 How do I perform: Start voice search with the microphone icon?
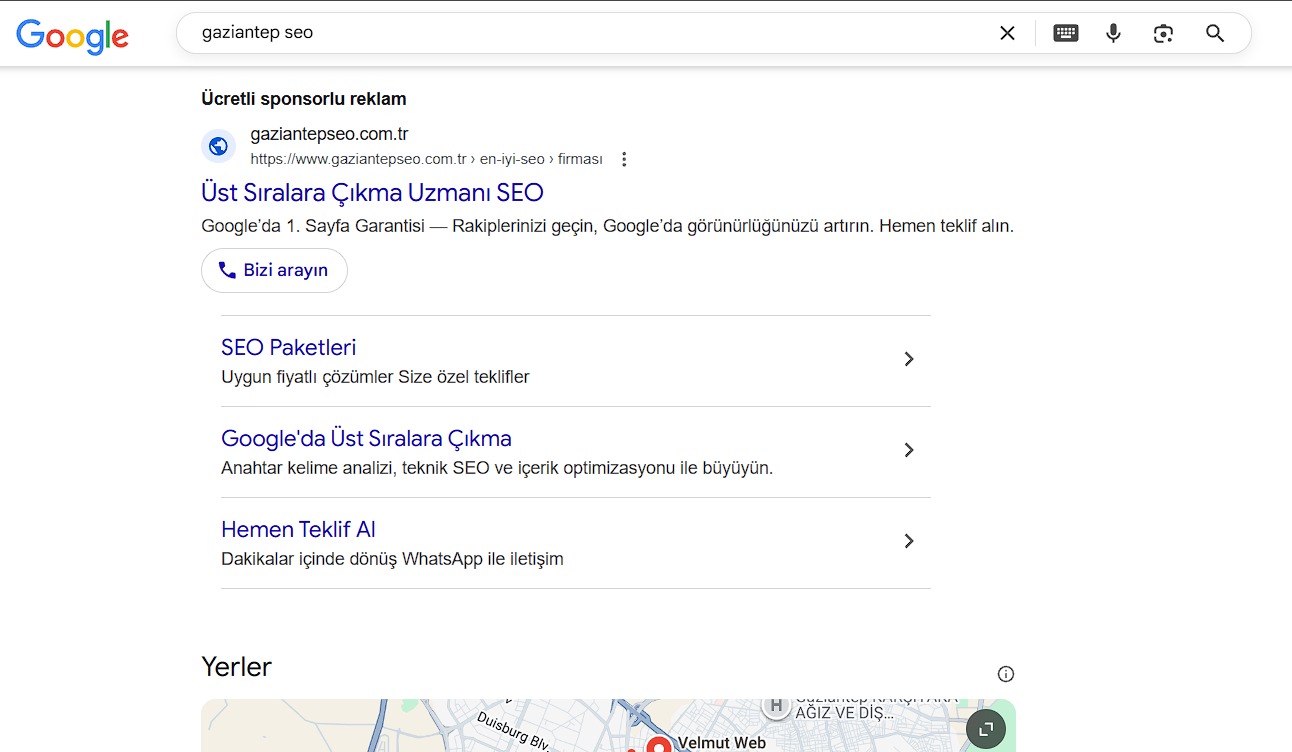(x=1113, y=33)
